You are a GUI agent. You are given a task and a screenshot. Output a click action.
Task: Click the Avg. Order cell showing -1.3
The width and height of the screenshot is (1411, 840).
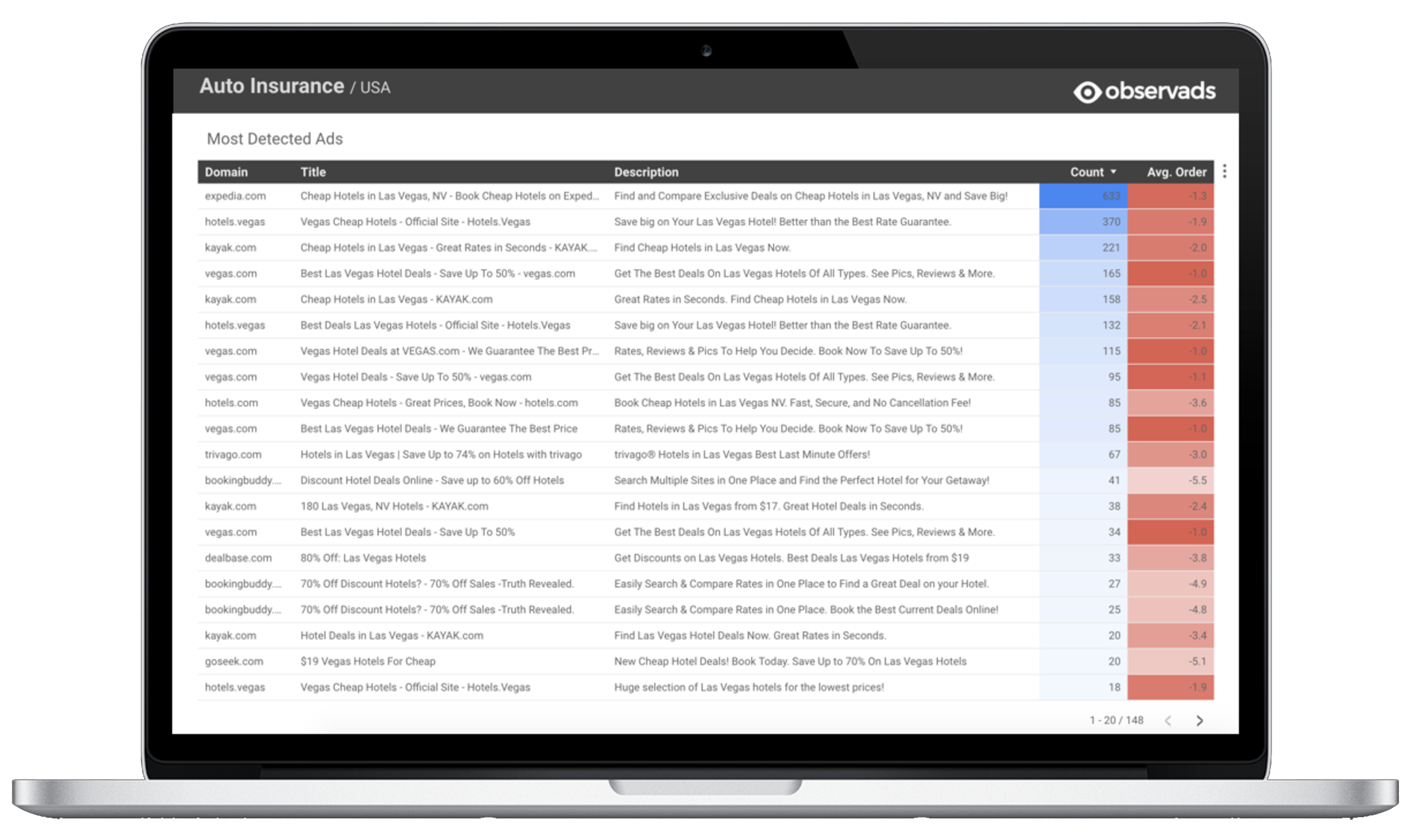pos(1171,196)
